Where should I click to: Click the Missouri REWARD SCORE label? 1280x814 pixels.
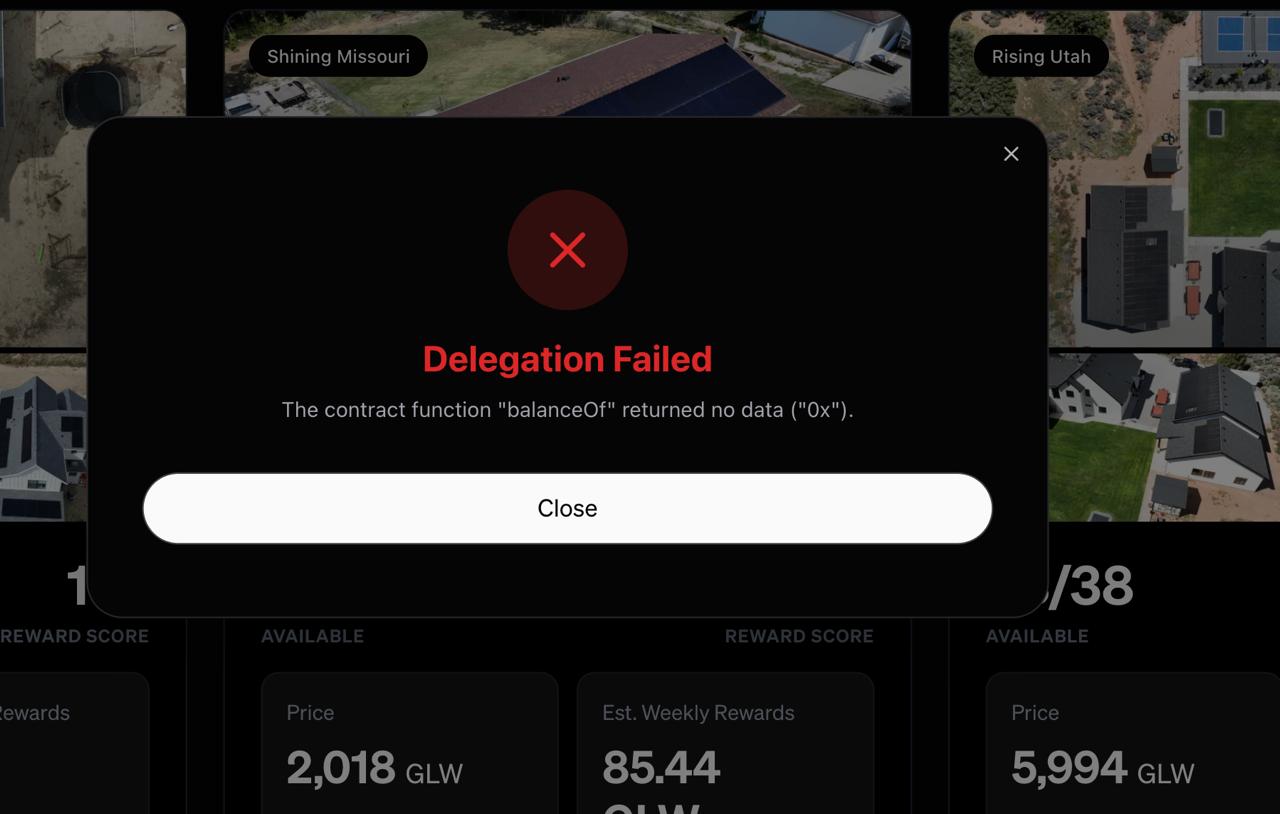799,636
